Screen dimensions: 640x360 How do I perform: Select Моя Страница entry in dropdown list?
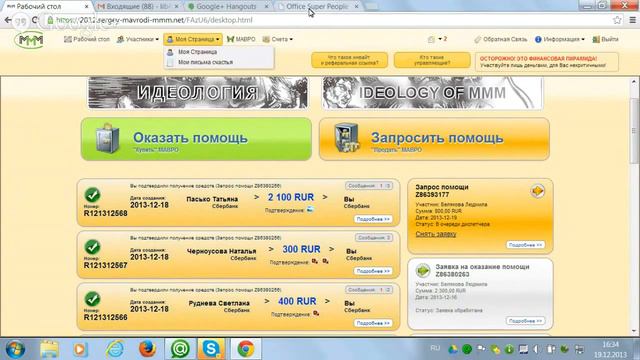[x=198, y=52]
